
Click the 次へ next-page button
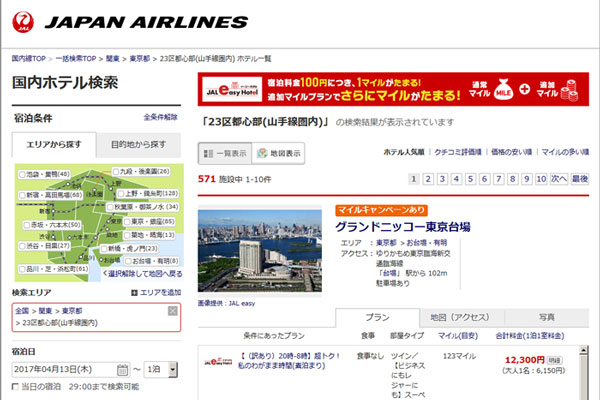559,179
